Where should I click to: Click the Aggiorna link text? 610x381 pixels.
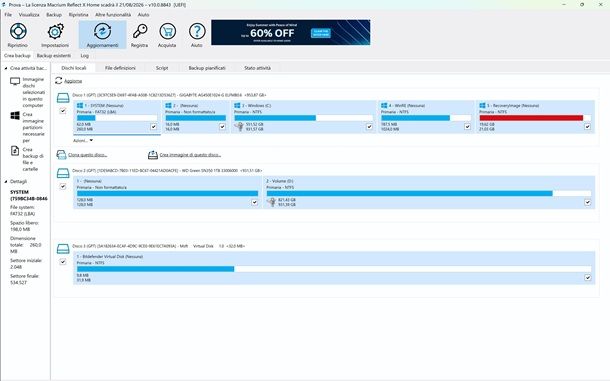click(x=73, y=81)
